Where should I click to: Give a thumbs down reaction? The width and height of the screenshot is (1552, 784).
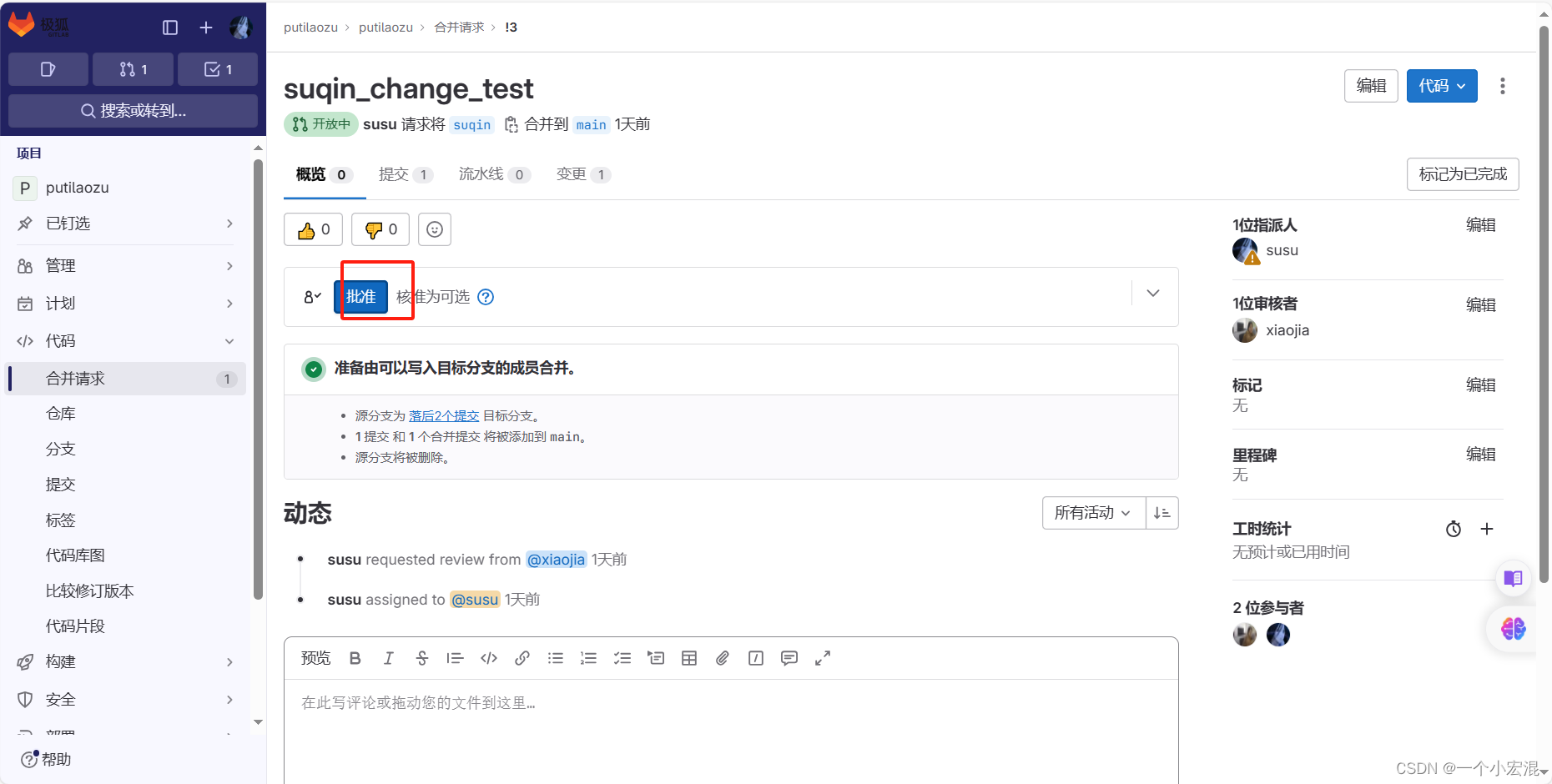click(x=380, y=229)
